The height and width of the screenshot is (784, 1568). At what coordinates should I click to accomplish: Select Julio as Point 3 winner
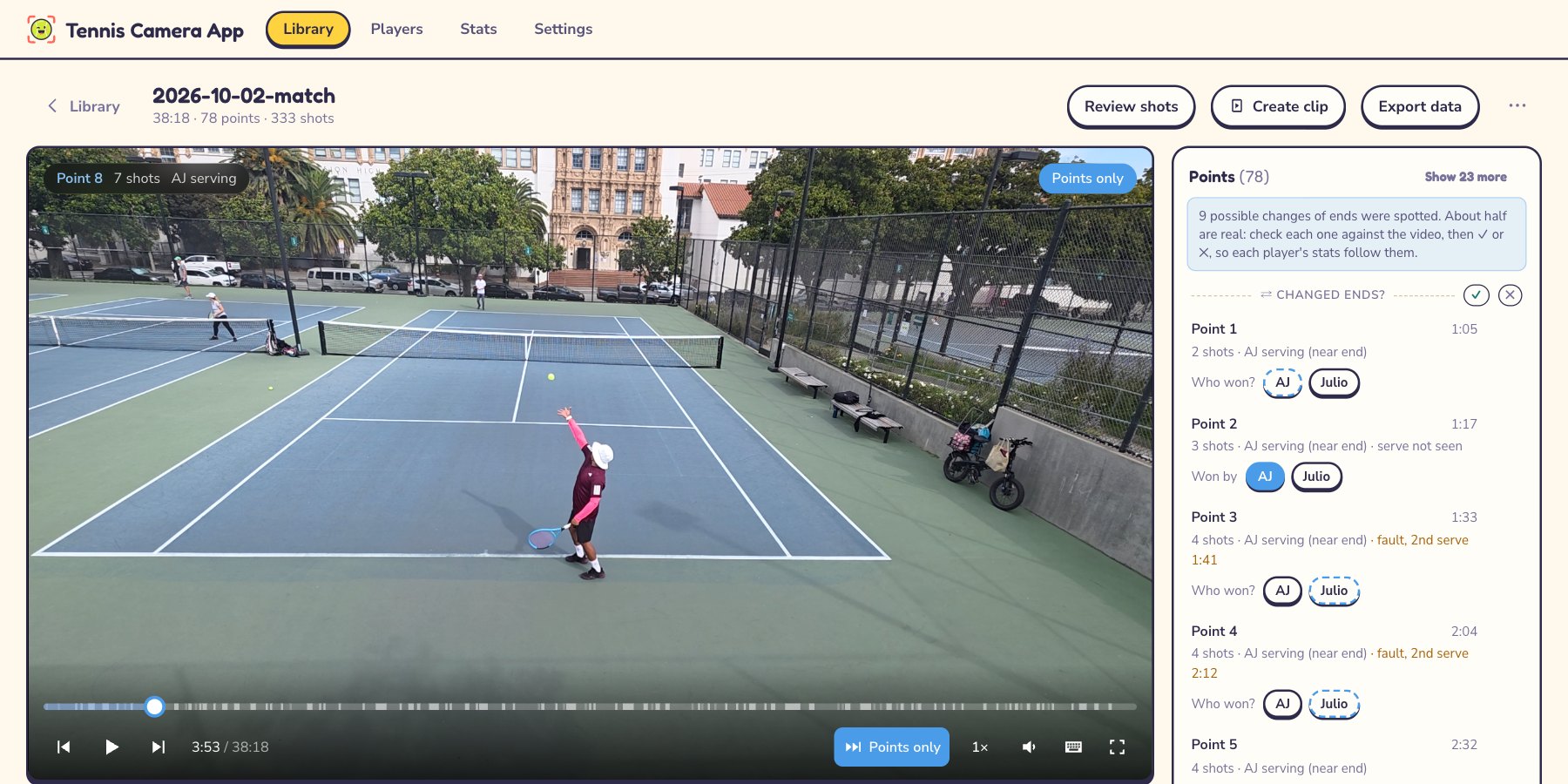click(x=1334, y=591)
